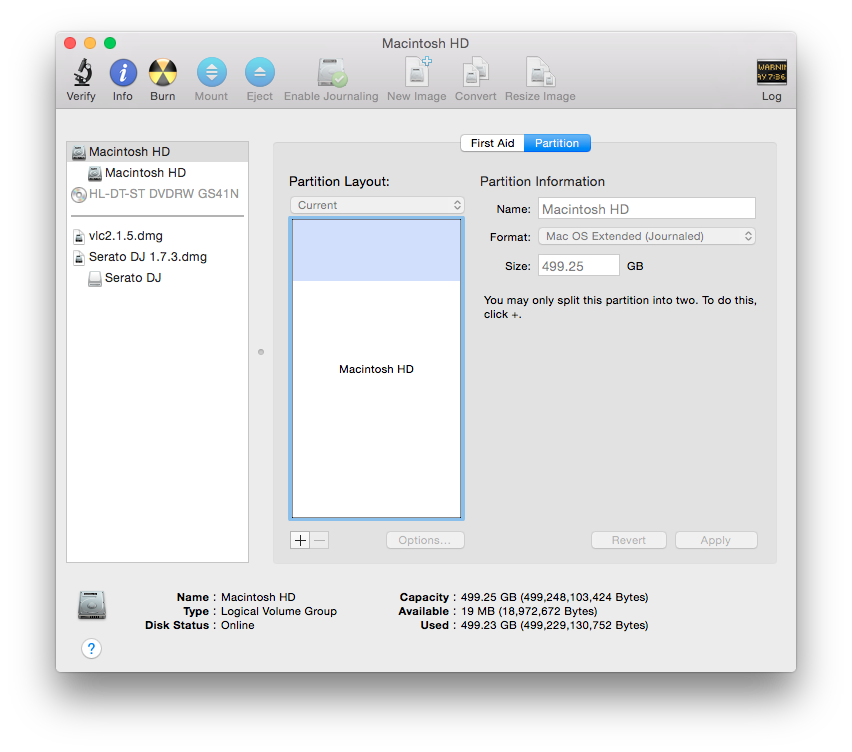
Task: Click the help question mark button
Action: [x=91, y=648]
